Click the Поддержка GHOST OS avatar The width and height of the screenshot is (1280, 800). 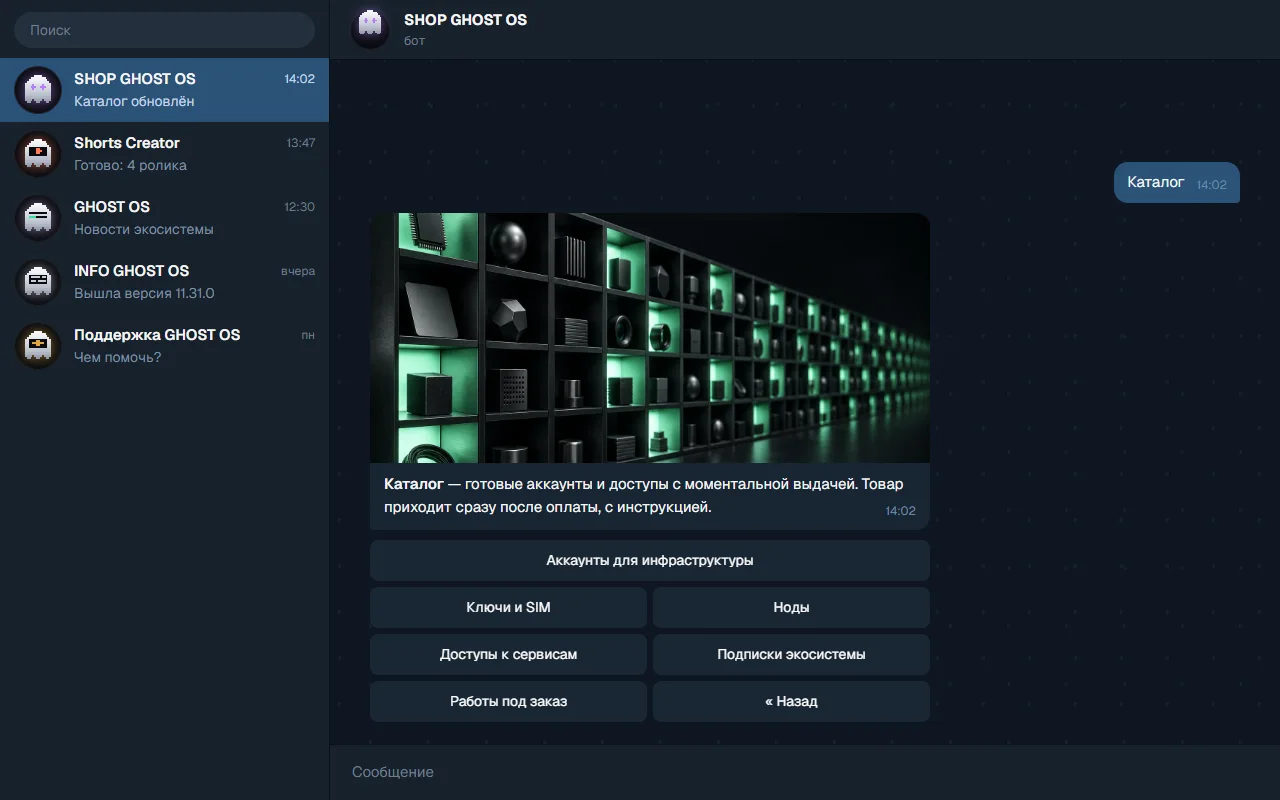(x=38, y=346)
